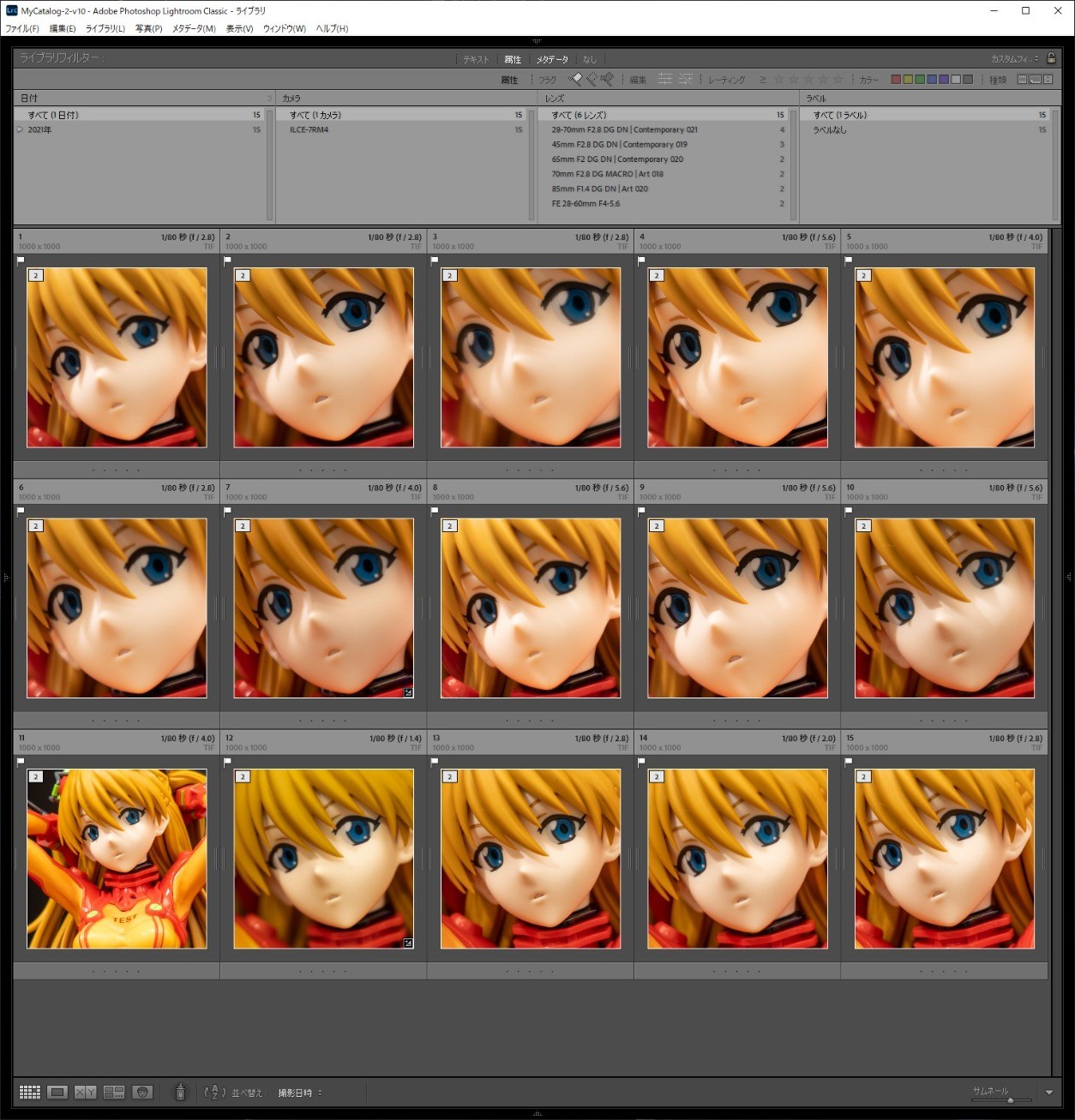
Task: Filter by rejected flag photos
Action: (x=607, y=79)
